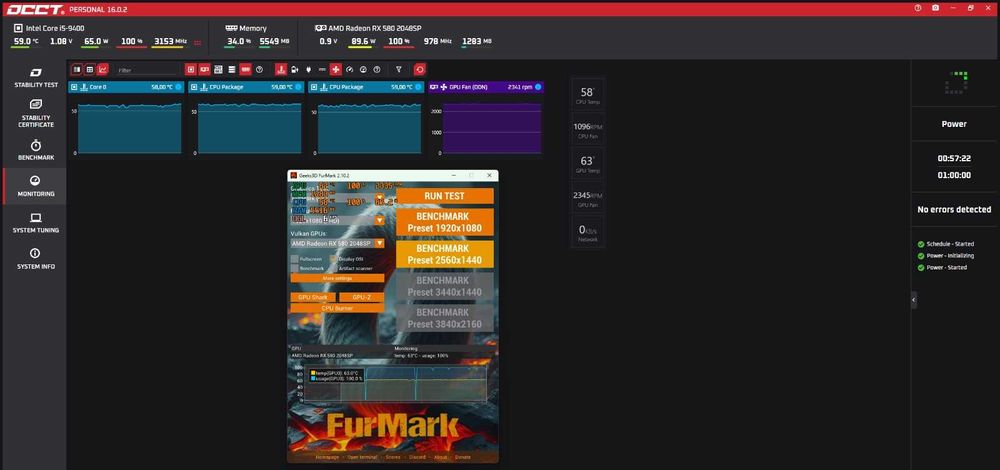The image size is (1000, 470).
Task: Focus the Filter text field
Action: 147,70
